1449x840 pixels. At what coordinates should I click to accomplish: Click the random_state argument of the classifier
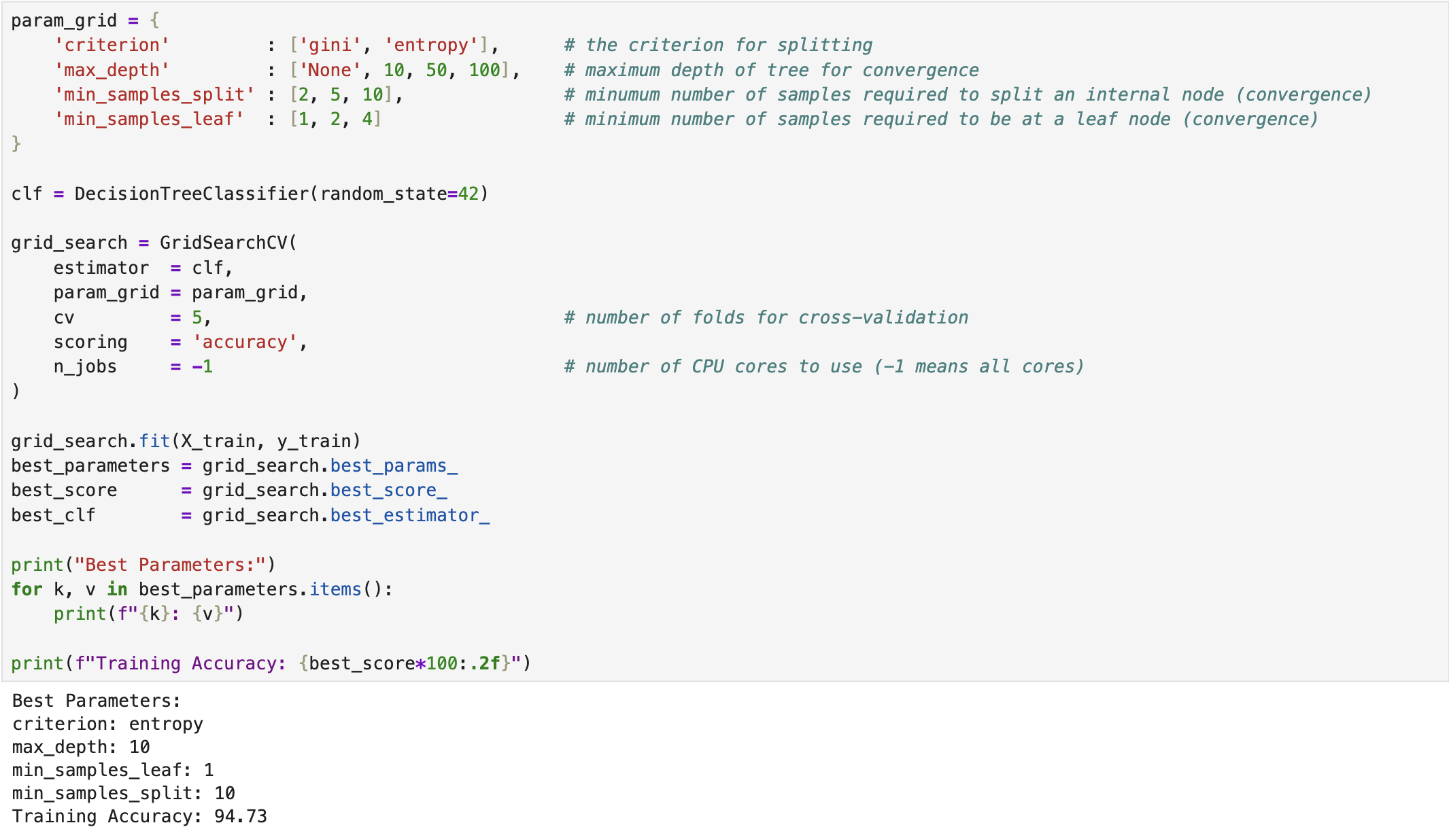(383, 194)
